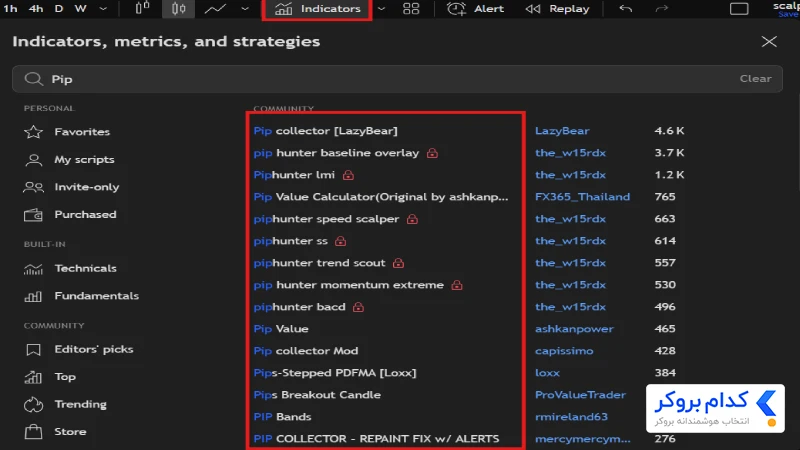The height and width of the screenshot is (450, 800).
Task: Open the indicator templates grid icon
Action: [x=411, y=9]
